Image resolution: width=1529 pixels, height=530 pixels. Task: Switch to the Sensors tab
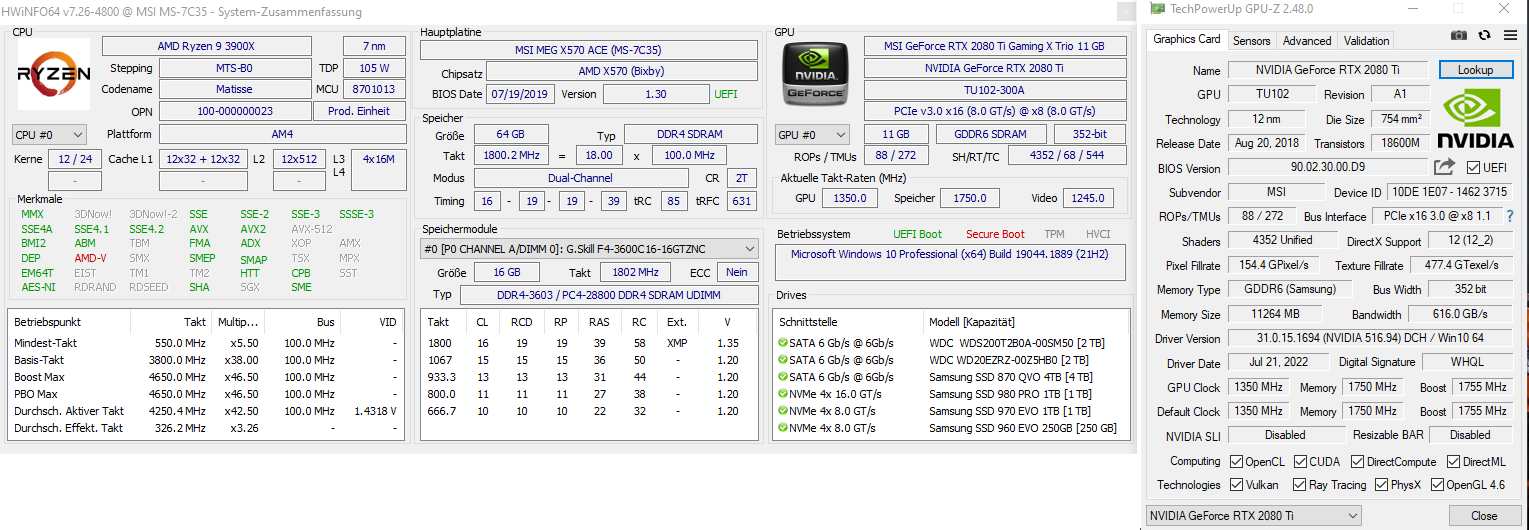point(1251,41)
